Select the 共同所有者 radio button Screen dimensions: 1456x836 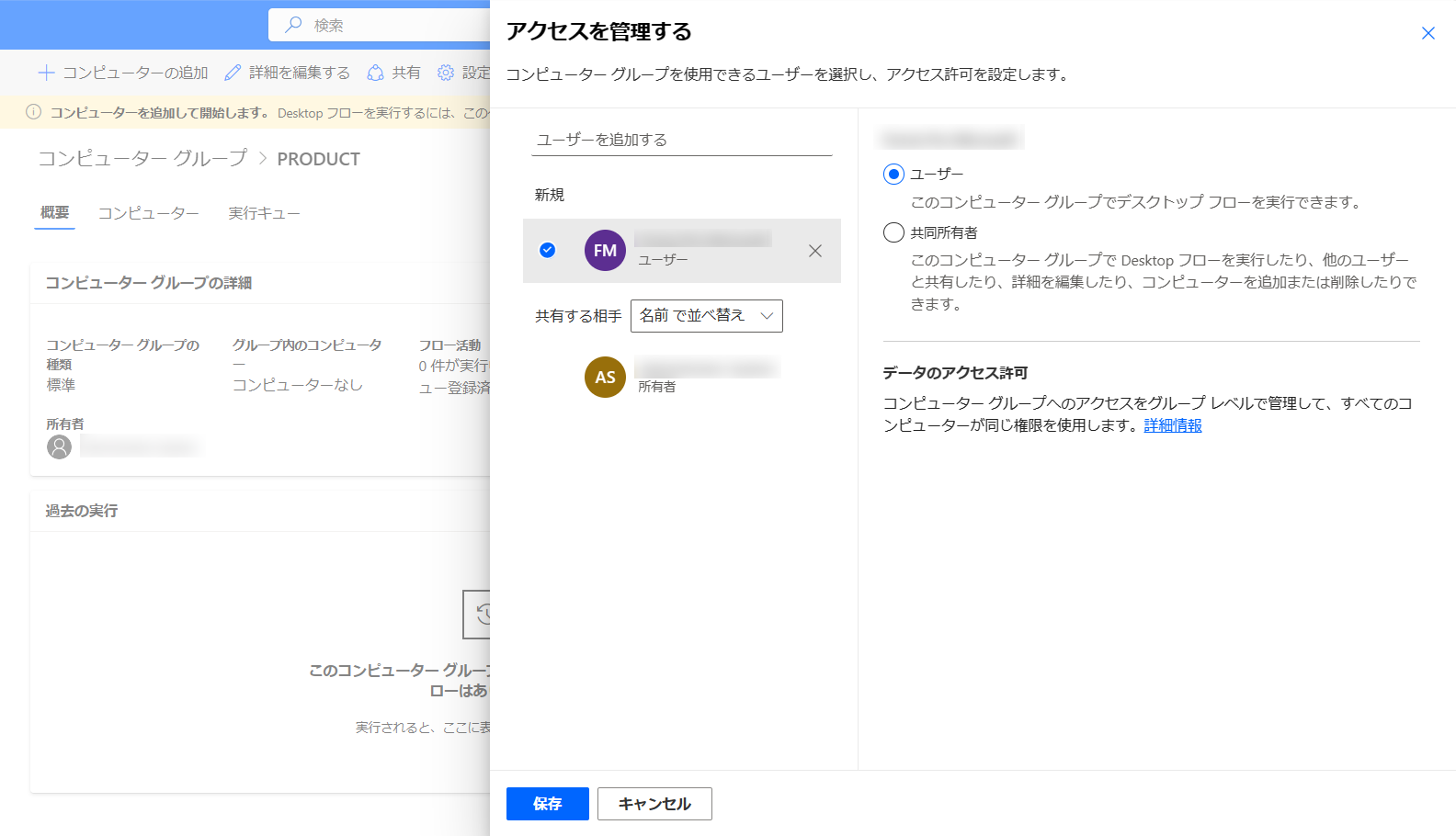pos(893,232)
